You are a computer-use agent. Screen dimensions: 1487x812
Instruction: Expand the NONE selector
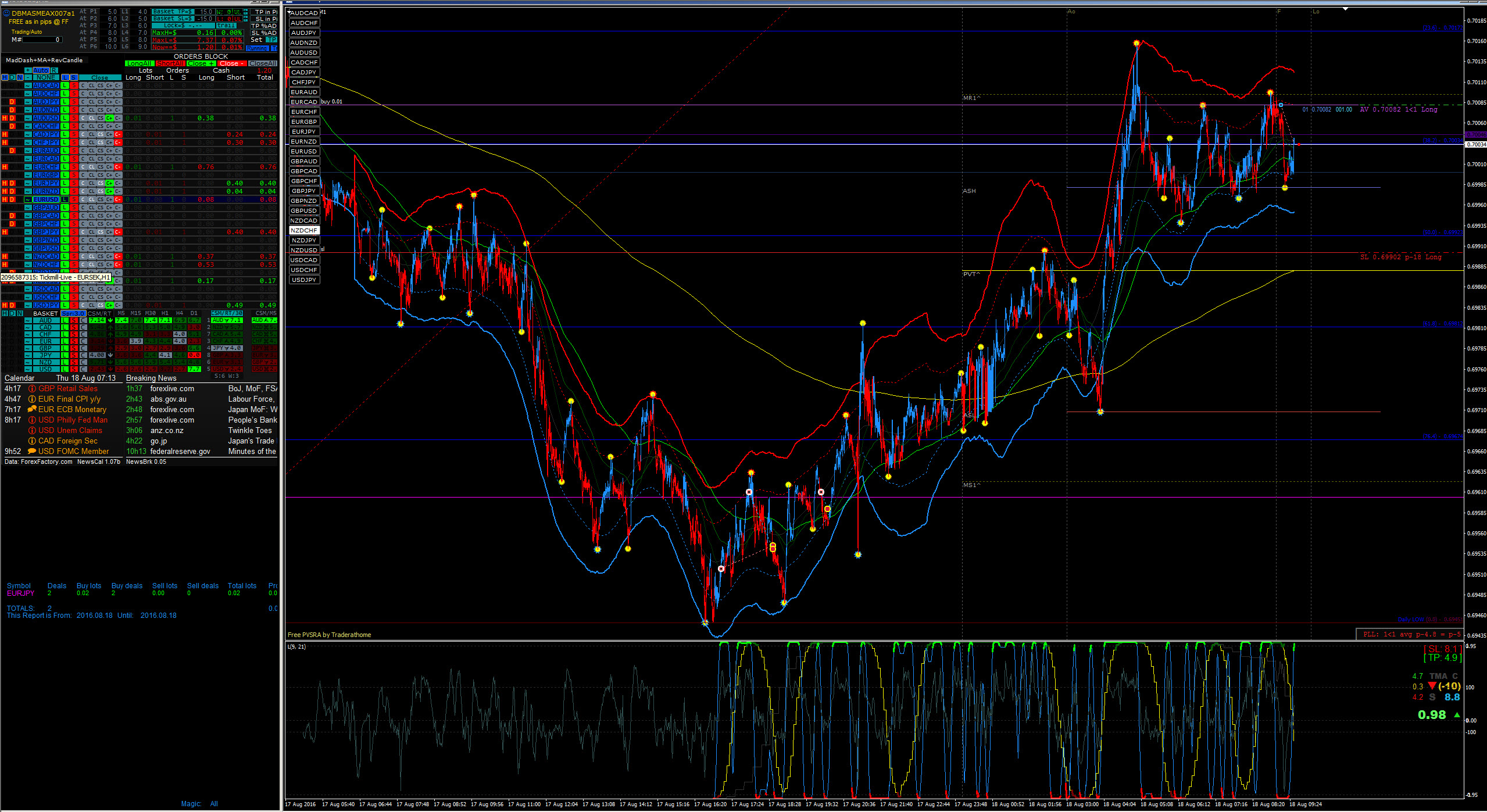pos(46,77)
